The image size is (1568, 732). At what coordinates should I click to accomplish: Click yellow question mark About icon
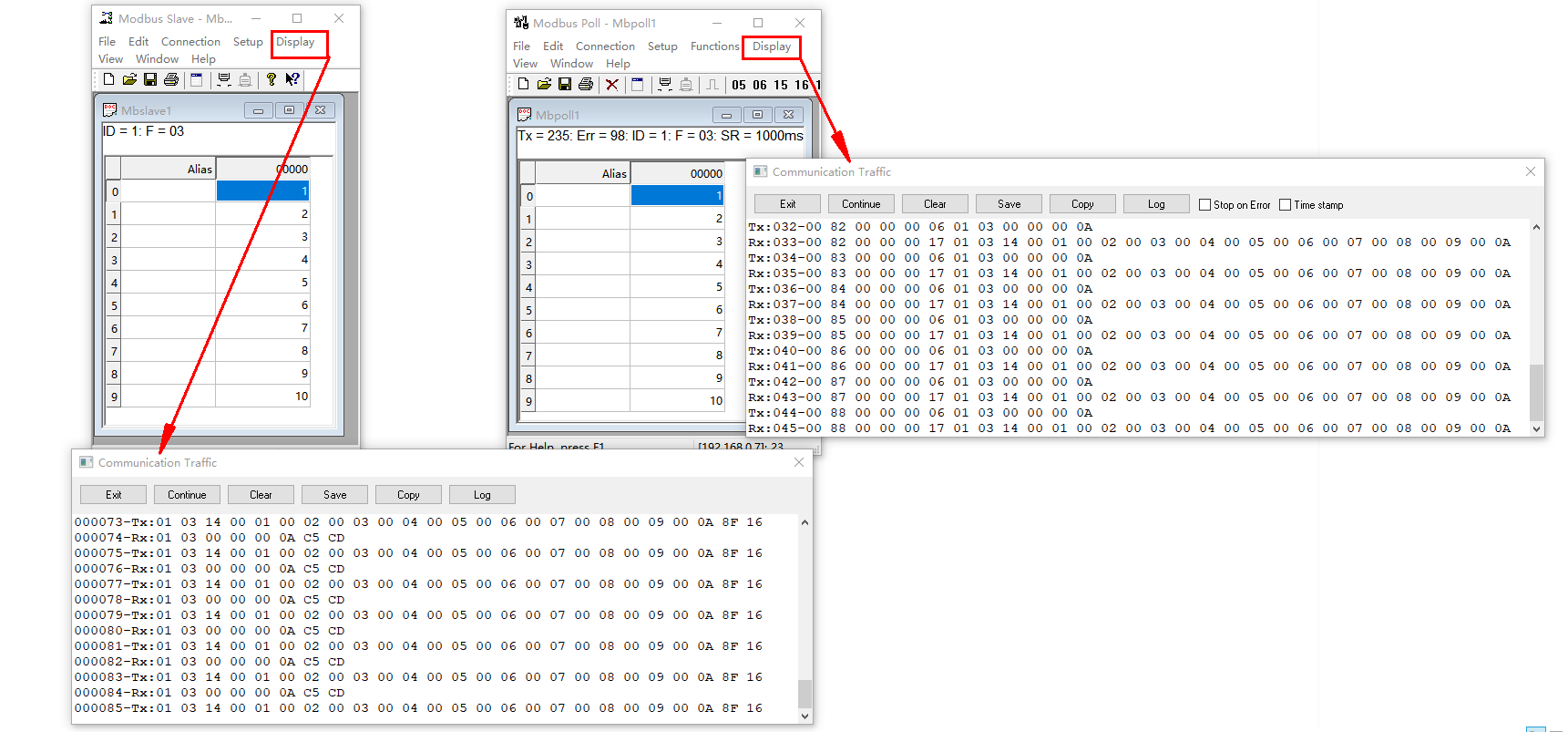pyautogui.click(x=272, y=80)
